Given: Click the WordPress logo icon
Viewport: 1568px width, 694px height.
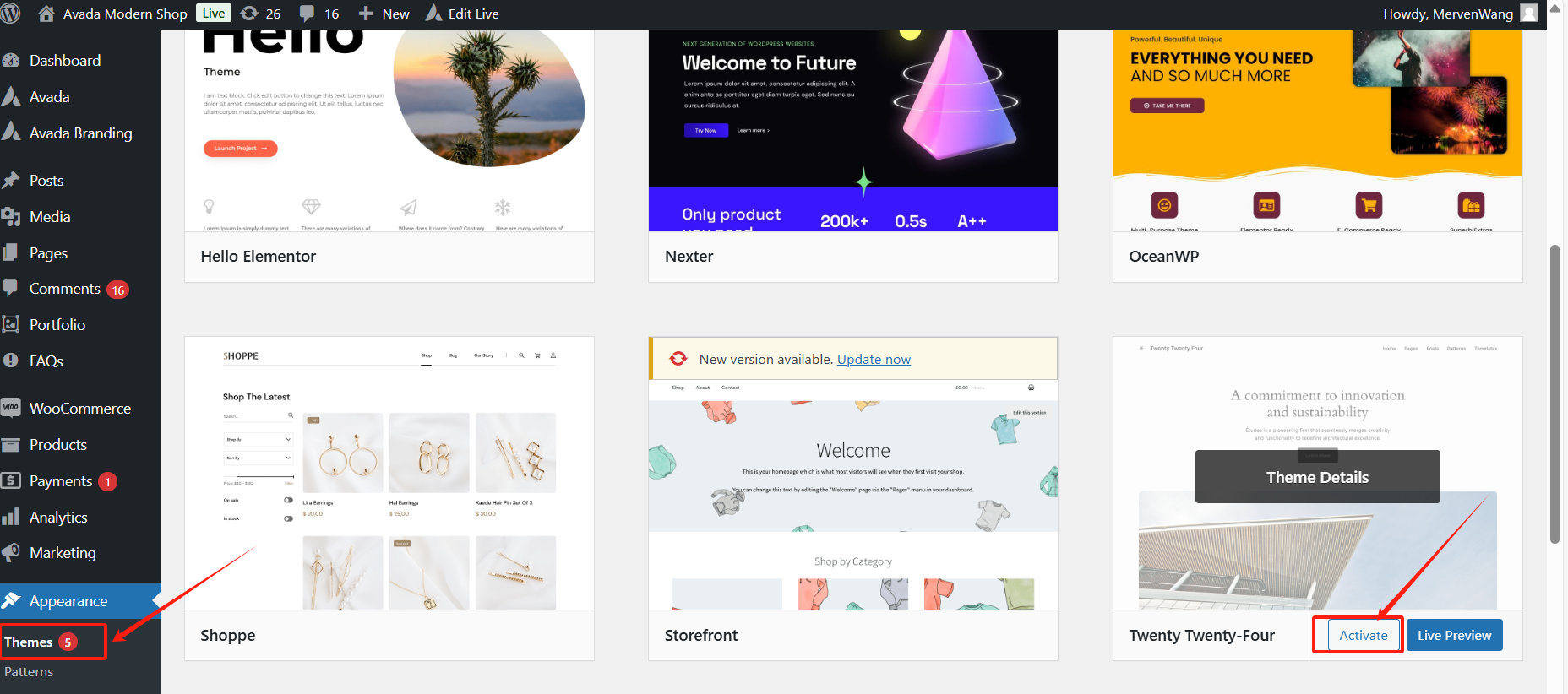Looking at the screenshot, I should [x=11, y=14].
